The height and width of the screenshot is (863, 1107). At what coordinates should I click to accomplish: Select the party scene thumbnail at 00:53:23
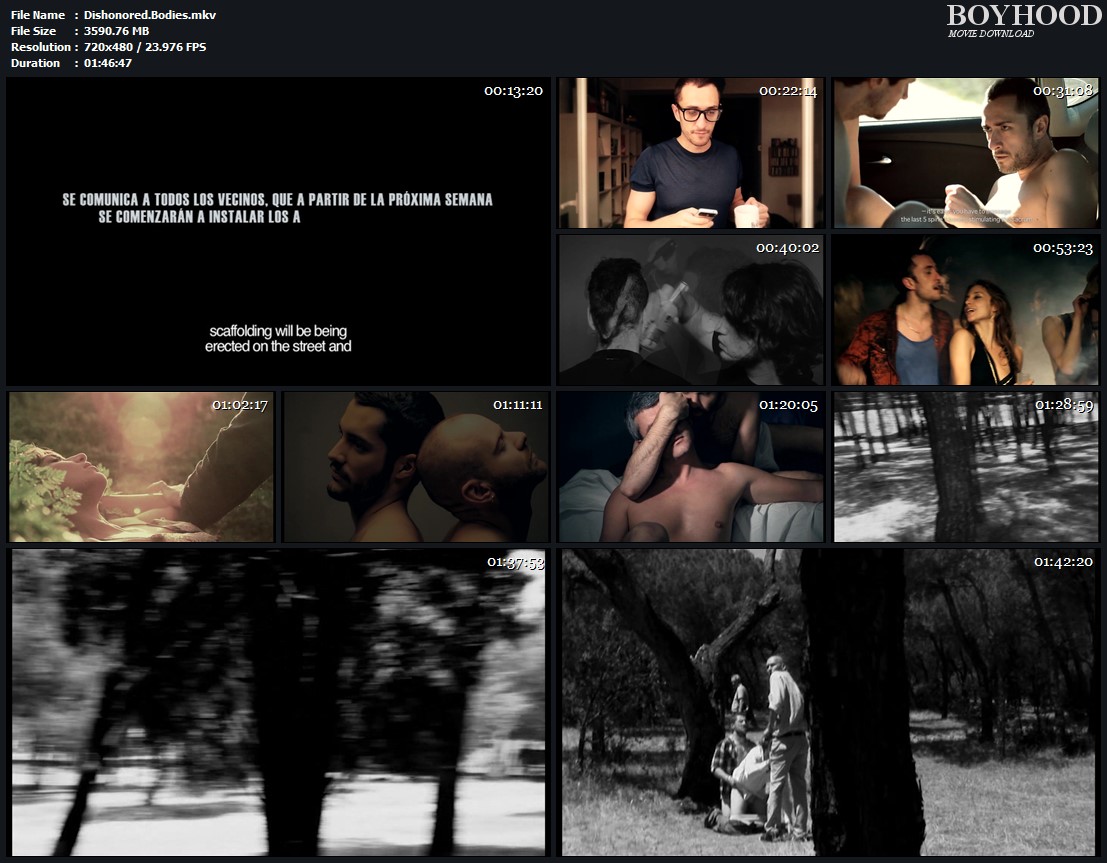pyautogui.click(x=965, y=310)
